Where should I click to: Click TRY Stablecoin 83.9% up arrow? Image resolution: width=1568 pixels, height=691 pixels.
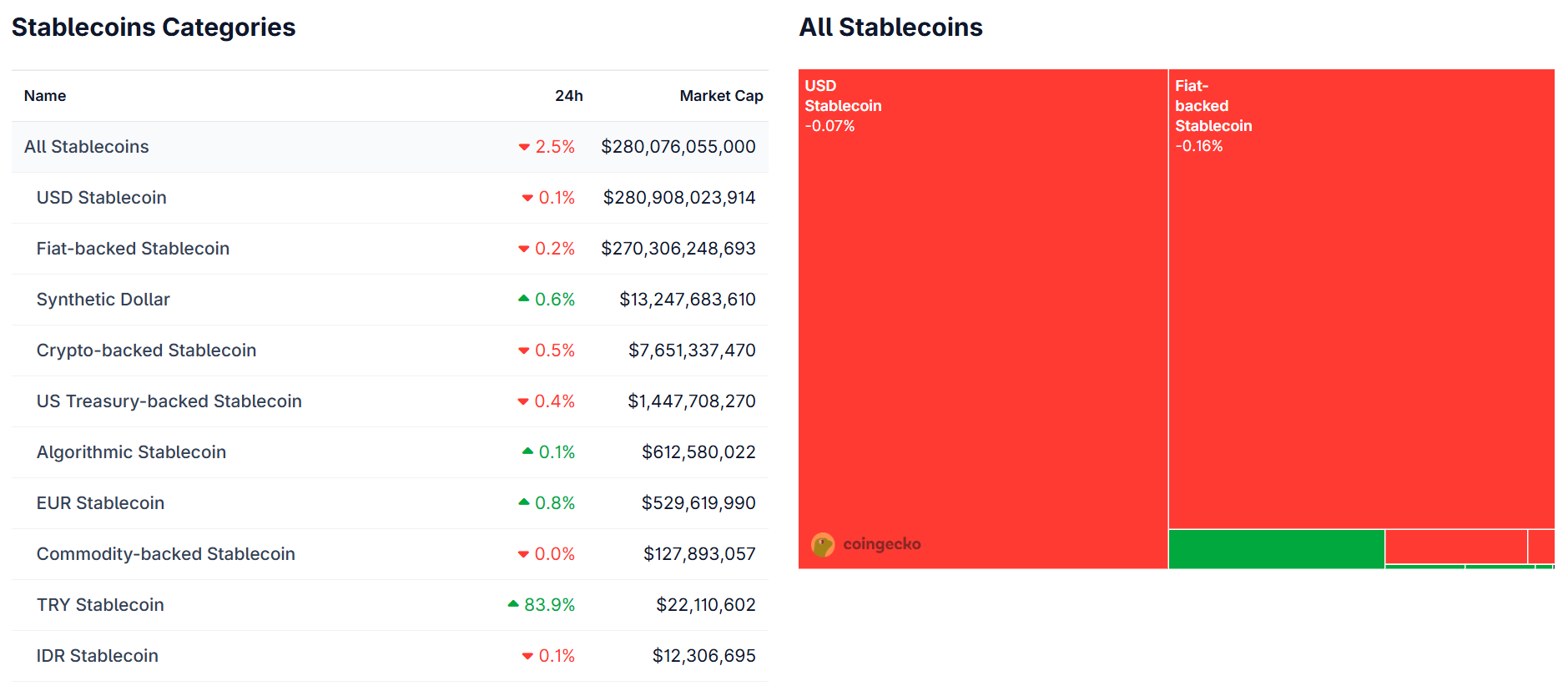pos(513,604)
